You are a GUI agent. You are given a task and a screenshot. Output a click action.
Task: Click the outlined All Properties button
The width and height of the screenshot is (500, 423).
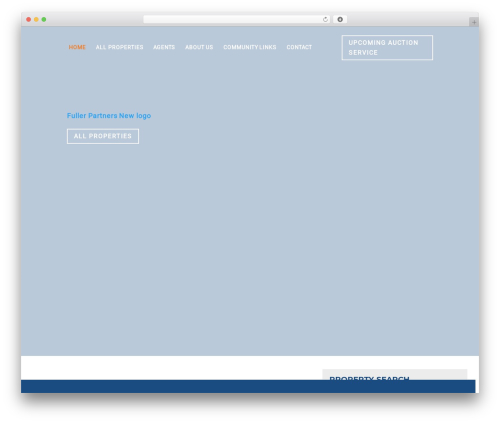pos(103,136)
